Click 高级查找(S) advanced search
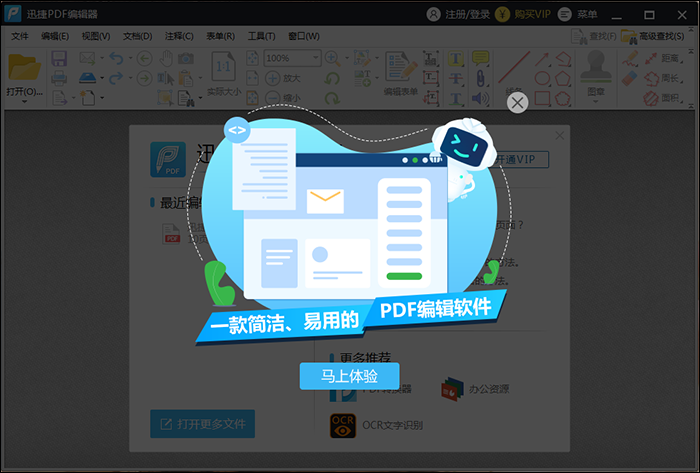Viewport: 700px width, 473px height. pos(653,36)
